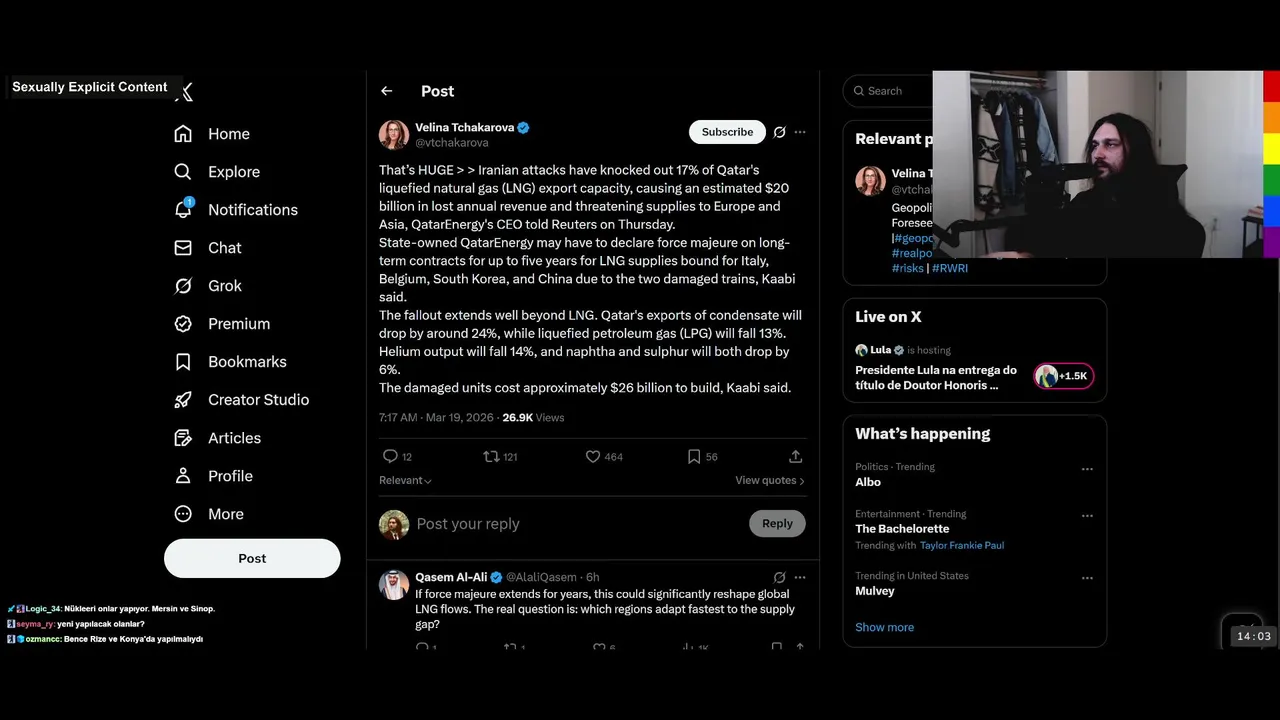Image resolution: width=1280 pixels, height=720 pixels.
Task: Click the large white Post button
Action: click(252, 558)
